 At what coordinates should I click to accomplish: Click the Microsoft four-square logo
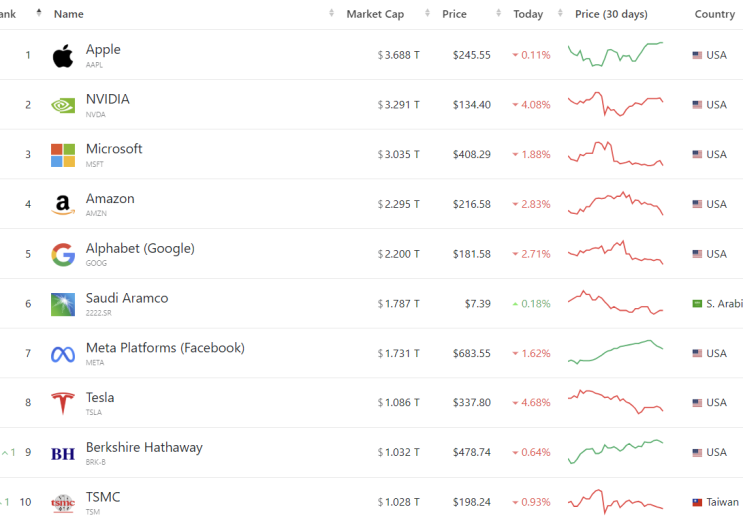point(63,155)
